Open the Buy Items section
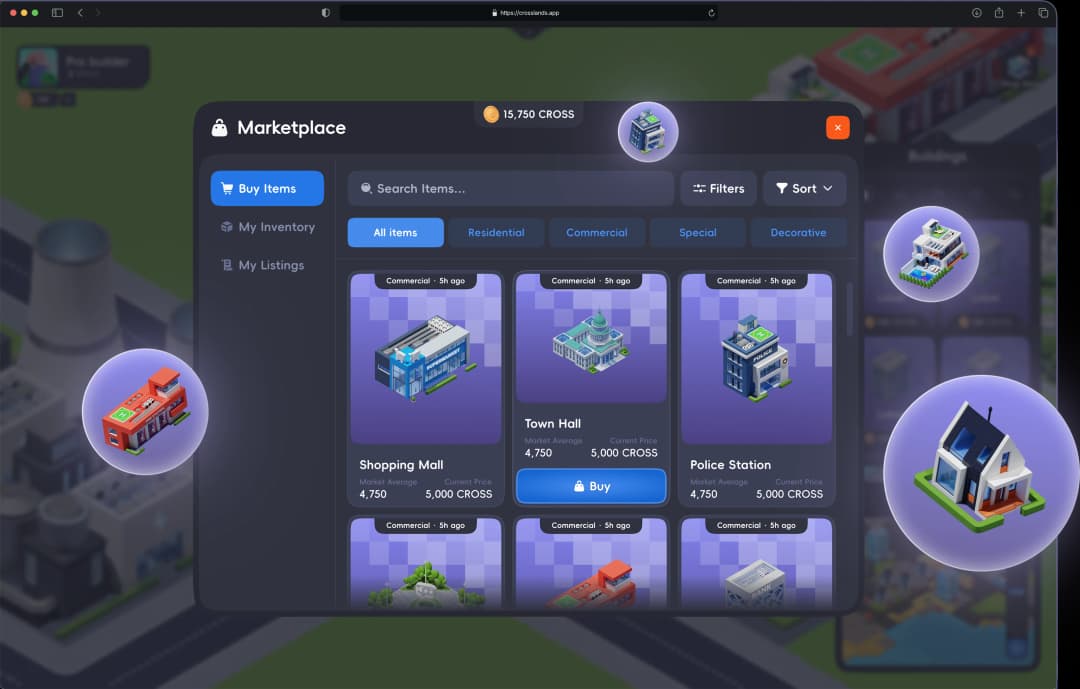 coord(267,188)
